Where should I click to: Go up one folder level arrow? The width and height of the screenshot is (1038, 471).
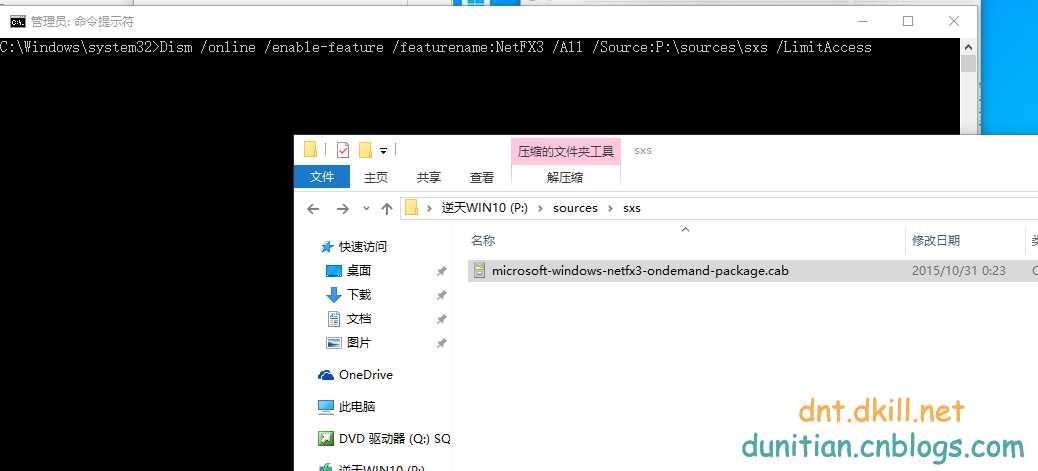387,209
